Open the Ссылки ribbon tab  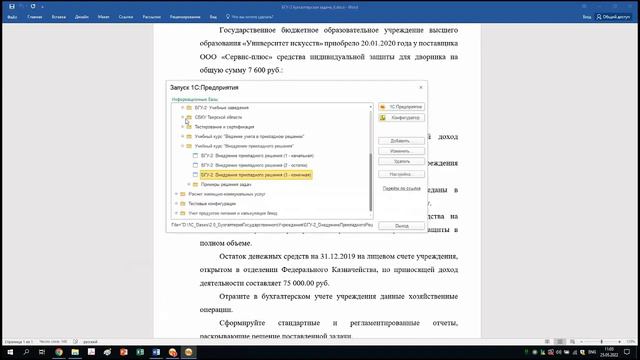click(x=126, y=17)
